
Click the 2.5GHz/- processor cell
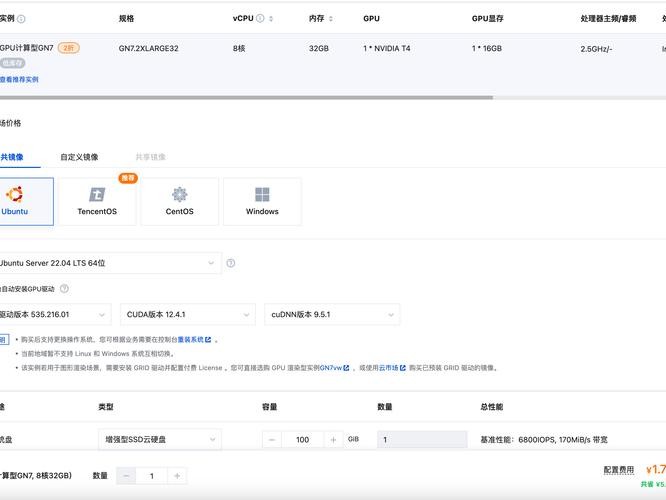tap(596, 49)
